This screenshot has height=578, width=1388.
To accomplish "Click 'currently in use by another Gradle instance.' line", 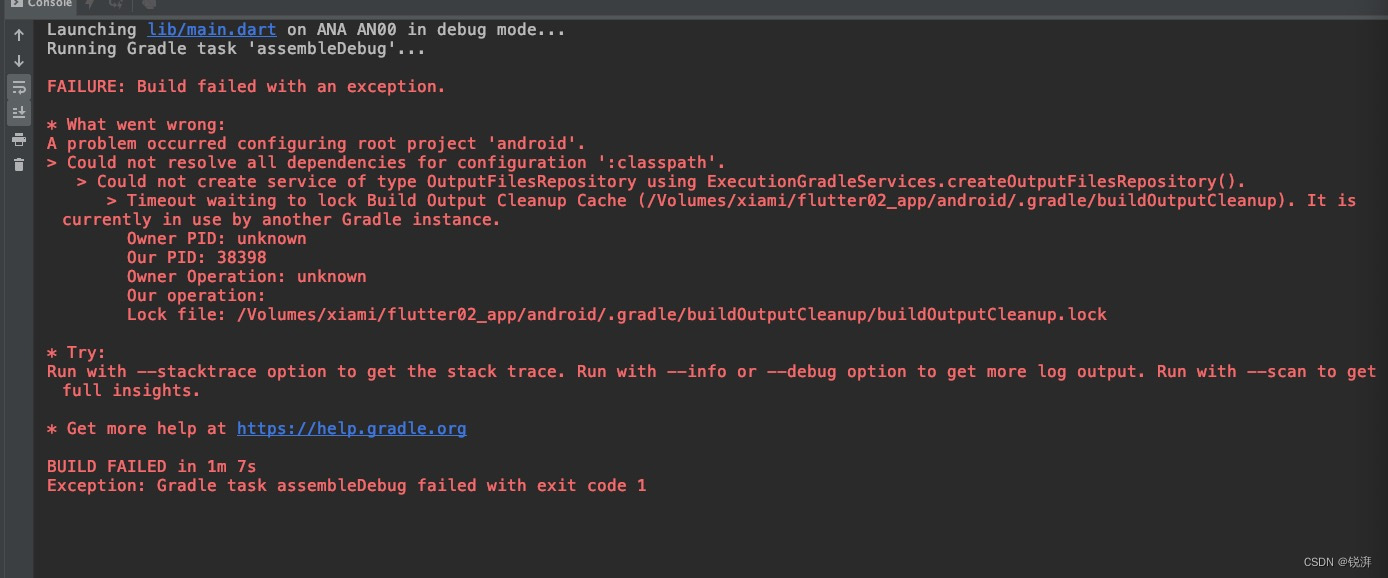I will [281, 220].
